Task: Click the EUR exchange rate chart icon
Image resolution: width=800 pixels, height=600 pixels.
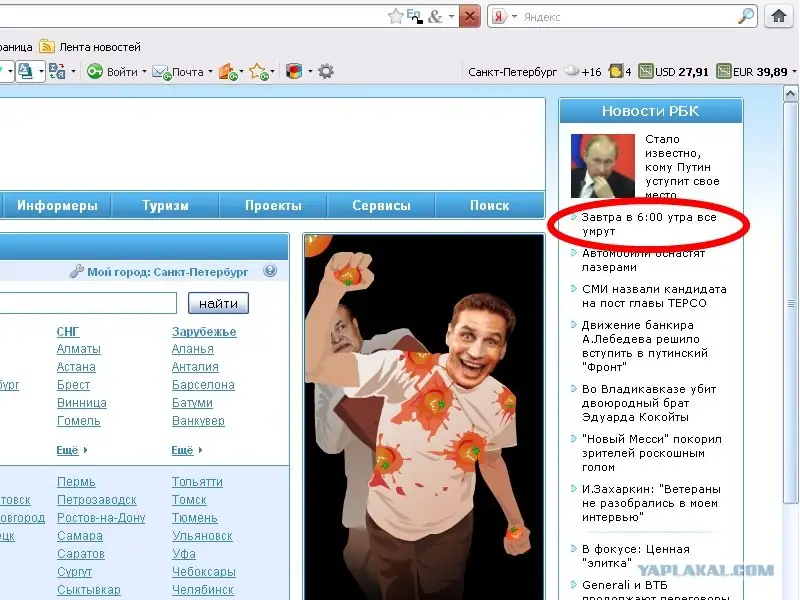Action: [x=723, y=71]
